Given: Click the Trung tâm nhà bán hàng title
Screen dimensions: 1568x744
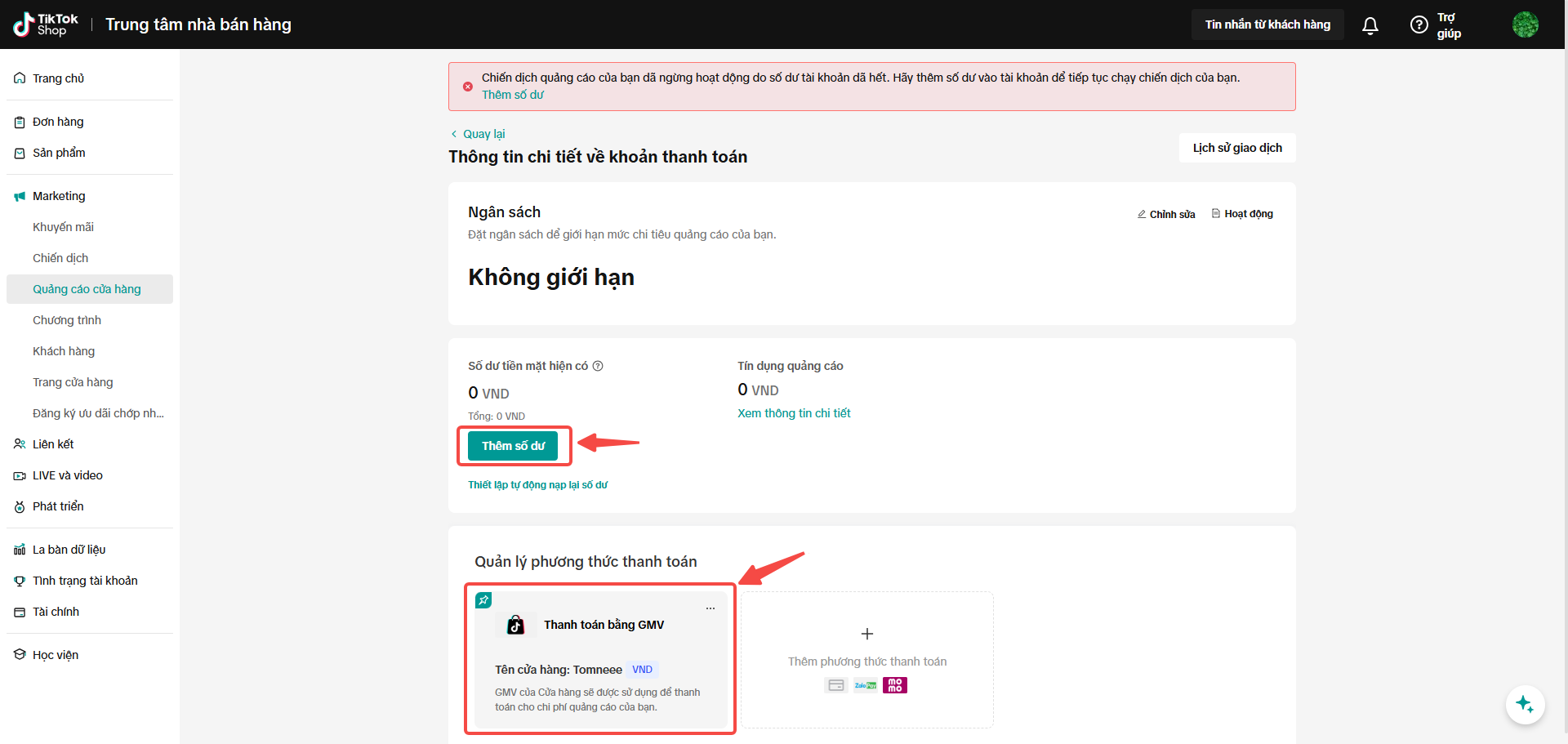Looking at the screenshot, I should pyautogui.click(x=198, y=25).
